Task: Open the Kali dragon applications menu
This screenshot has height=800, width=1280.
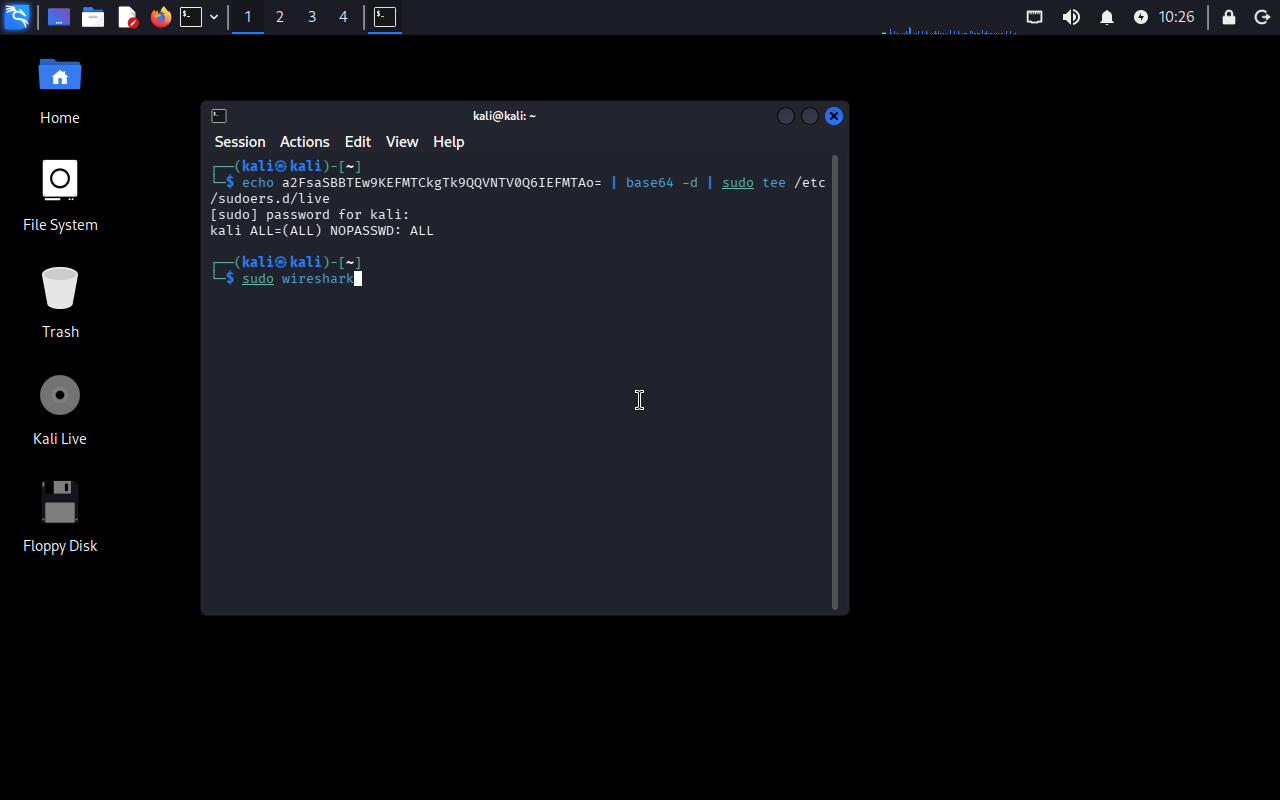Action: (x=17, y=17)
